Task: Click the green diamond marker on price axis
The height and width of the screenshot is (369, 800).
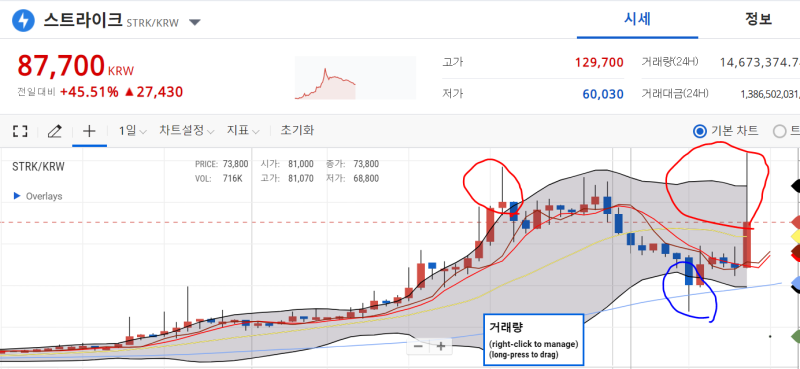Action: click(795, 336)
